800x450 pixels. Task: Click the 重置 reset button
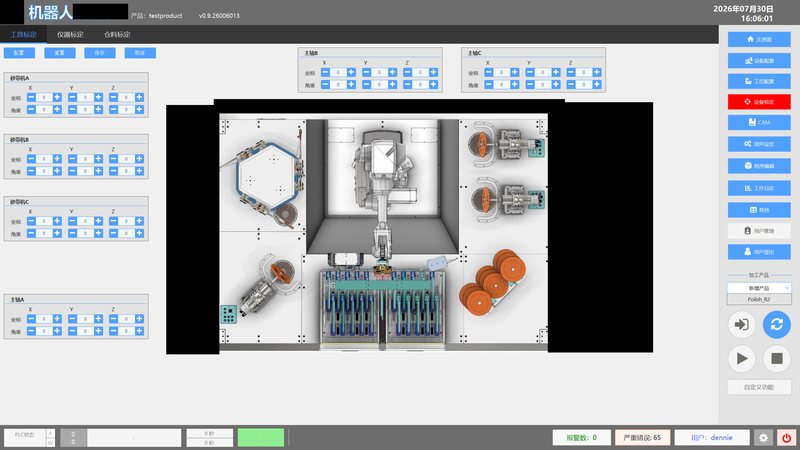click(60, 53)
